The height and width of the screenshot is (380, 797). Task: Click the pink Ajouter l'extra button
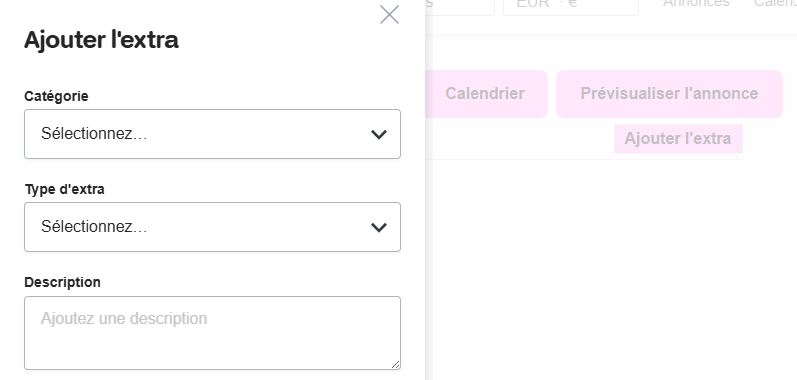point(678,139)
